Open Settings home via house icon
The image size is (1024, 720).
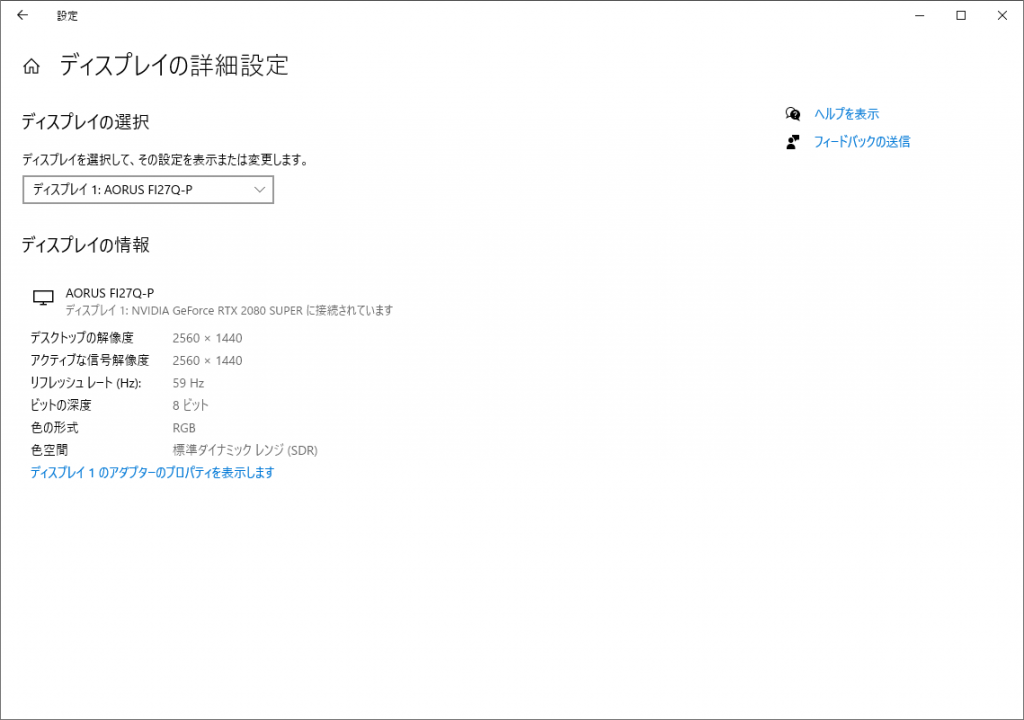tap(31, 66)
